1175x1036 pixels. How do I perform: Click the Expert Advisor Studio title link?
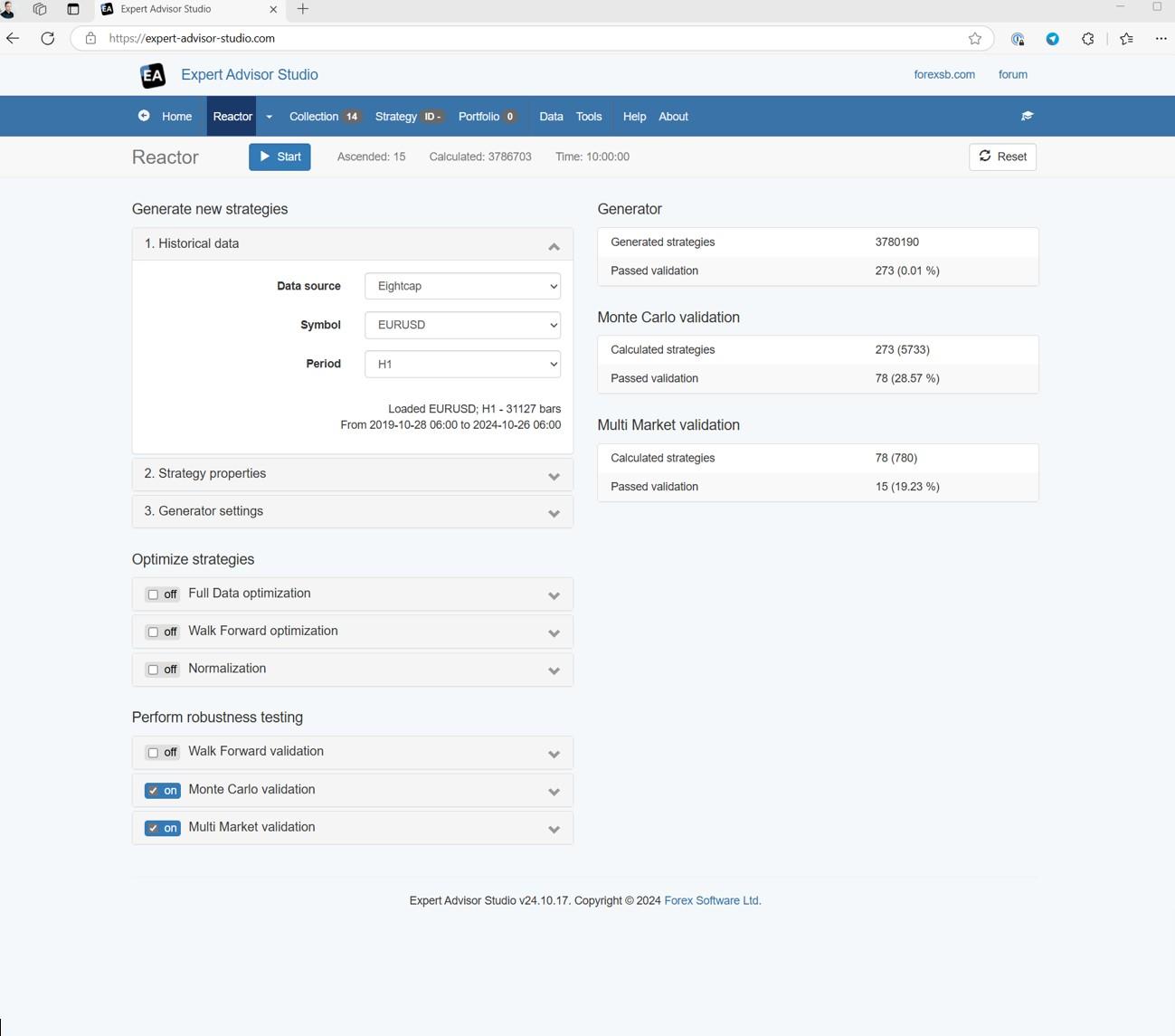[250, 75]
